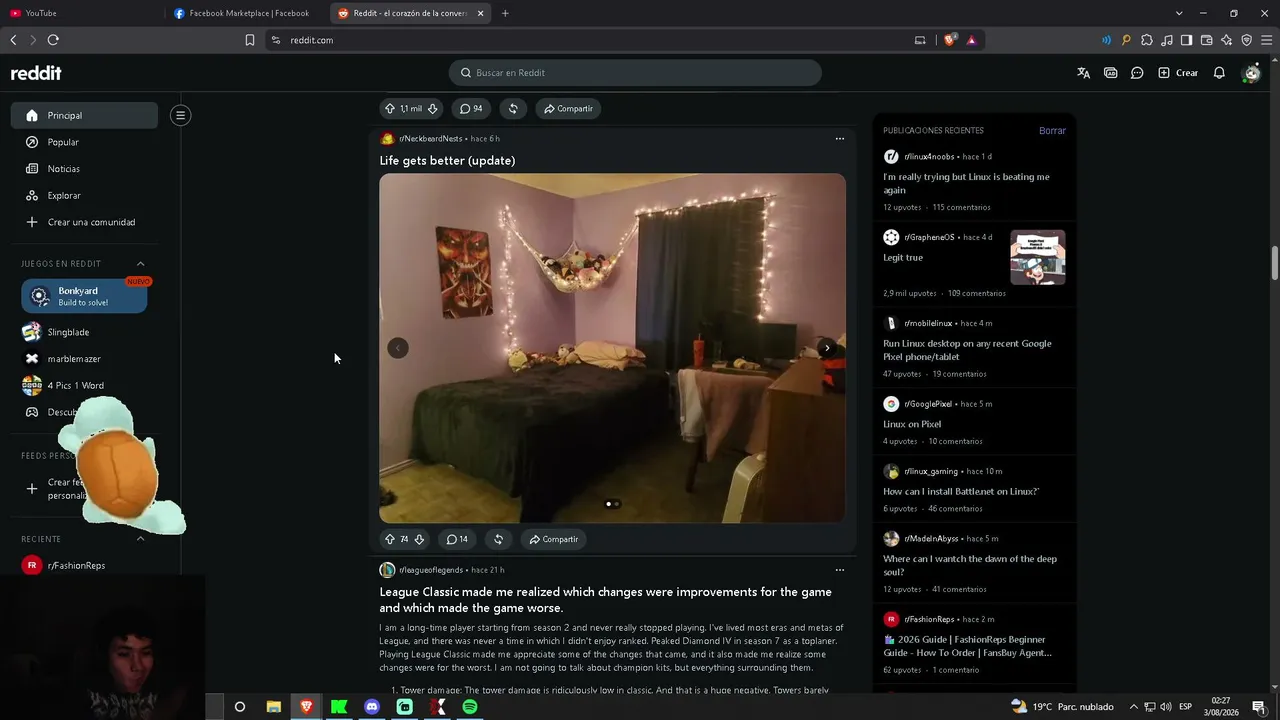Open the Life gets better (update) post title
1280x720 pixels.
pos(447,160)
